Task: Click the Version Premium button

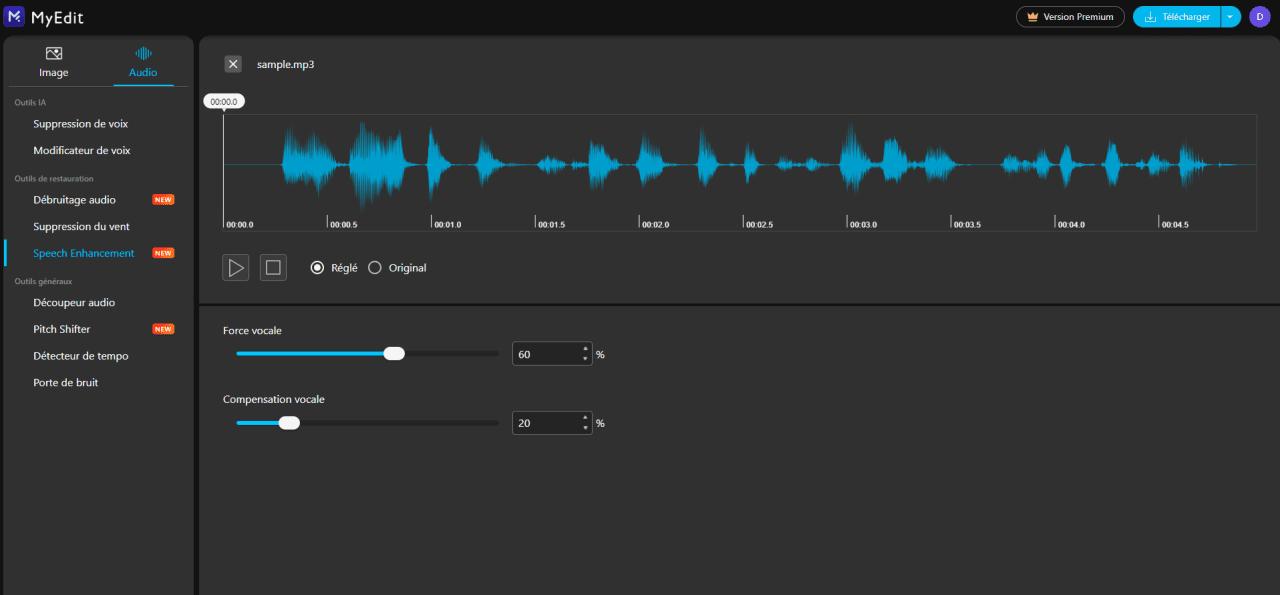Action: point(1070,16)
